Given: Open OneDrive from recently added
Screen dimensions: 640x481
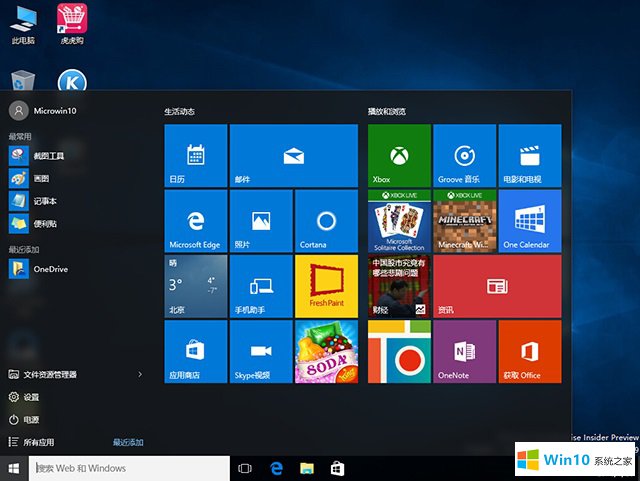Looking at the screenshot, I should point(39,269).
